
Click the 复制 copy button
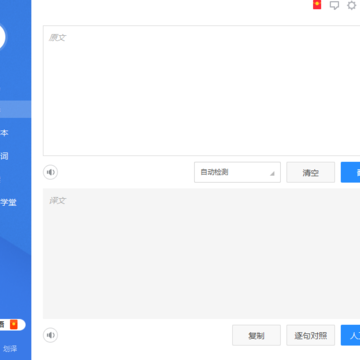click(x=256, y=335)
